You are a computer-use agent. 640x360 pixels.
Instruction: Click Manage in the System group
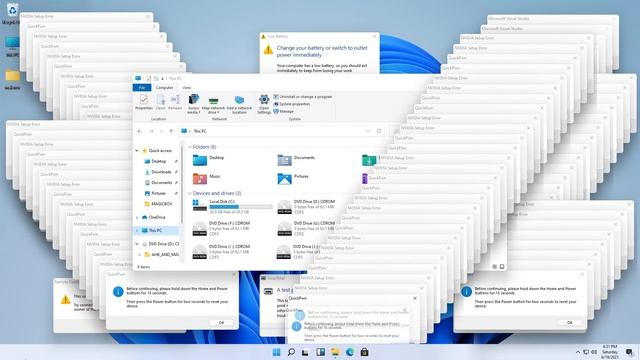[x=283, y=111]
